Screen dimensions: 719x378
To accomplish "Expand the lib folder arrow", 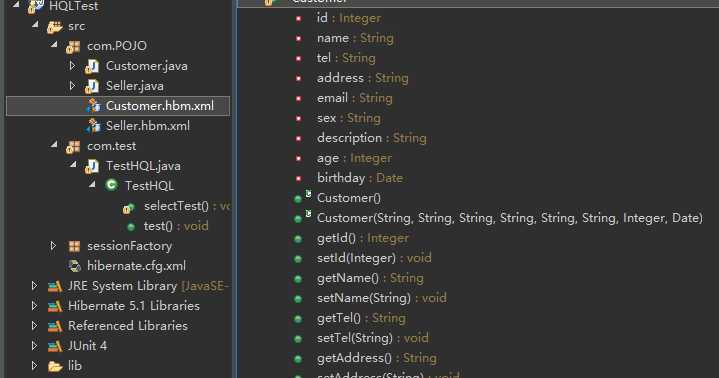I will click(34, 366).
